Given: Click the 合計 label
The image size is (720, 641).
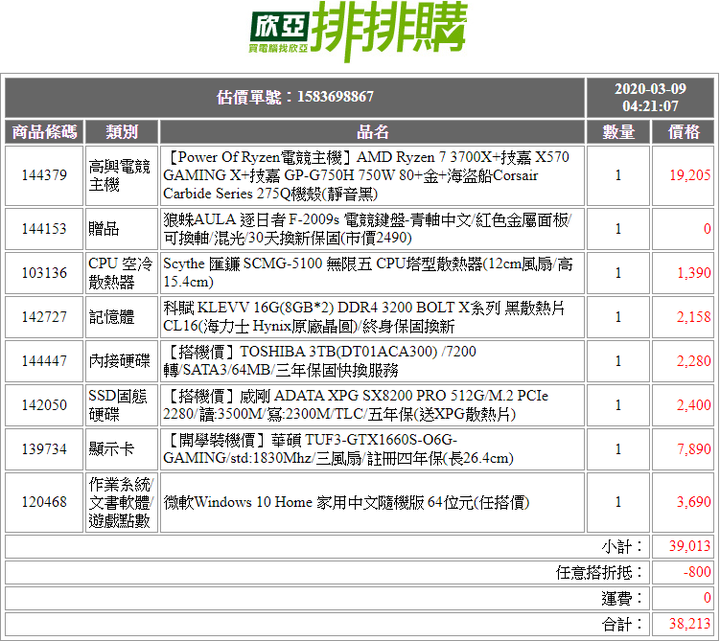Looking at the screenshot, I should click(x=623, y=624).
